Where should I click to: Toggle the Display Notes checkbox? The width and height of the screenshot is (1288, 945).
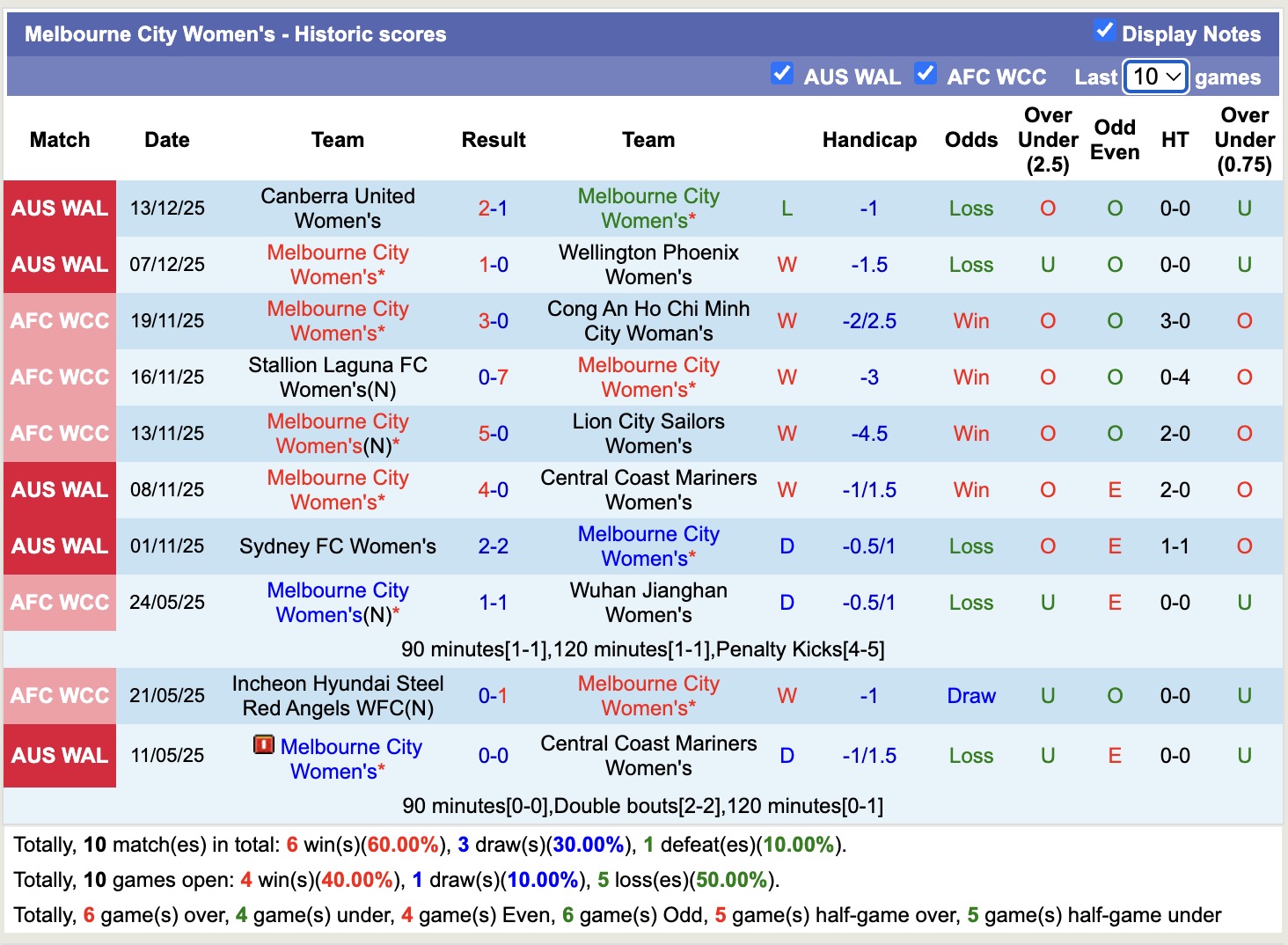click(1104, 31)
